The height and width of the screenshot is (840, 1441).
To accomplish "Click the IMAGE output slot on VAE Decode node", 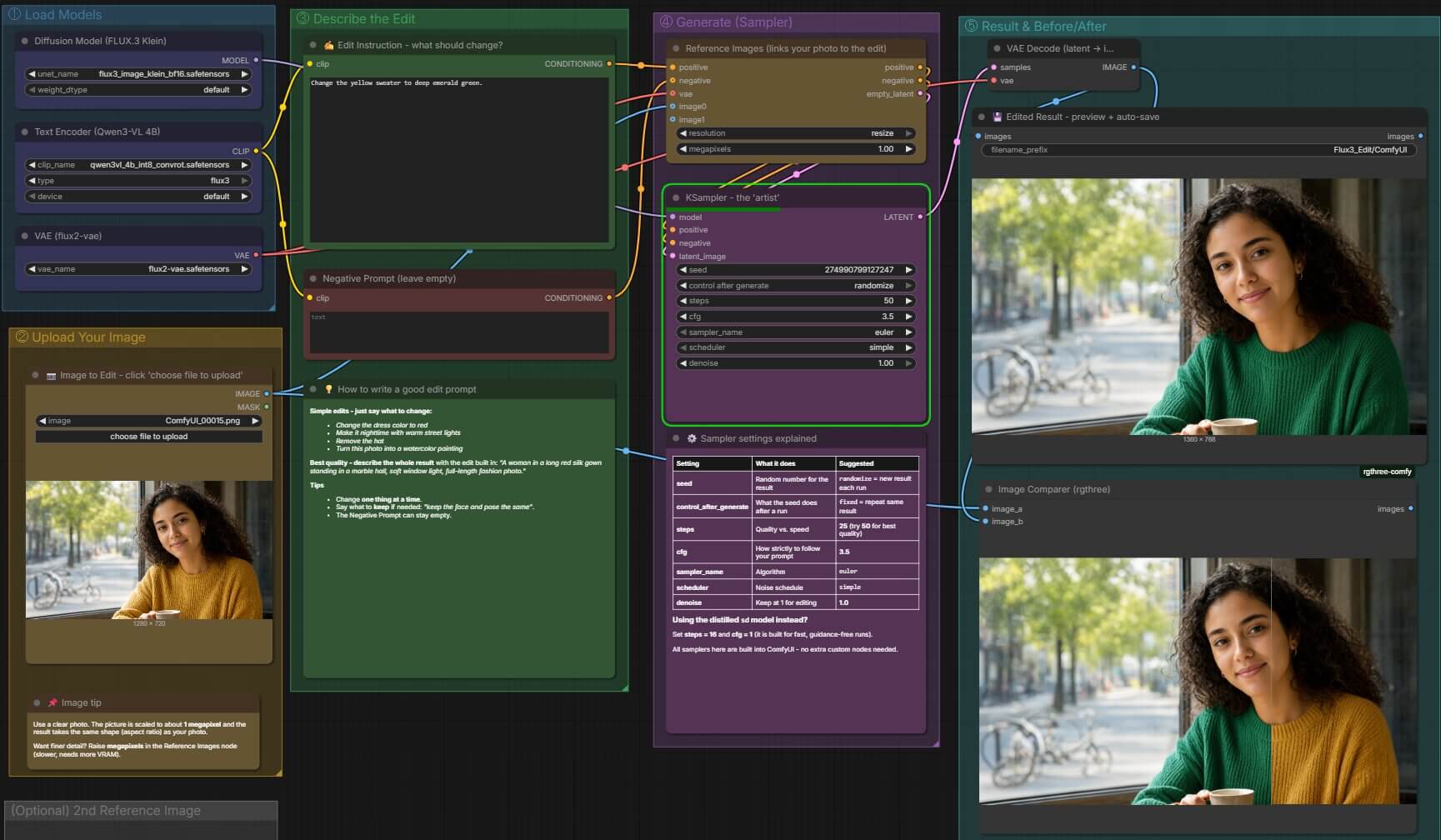I will point(1133,67).
